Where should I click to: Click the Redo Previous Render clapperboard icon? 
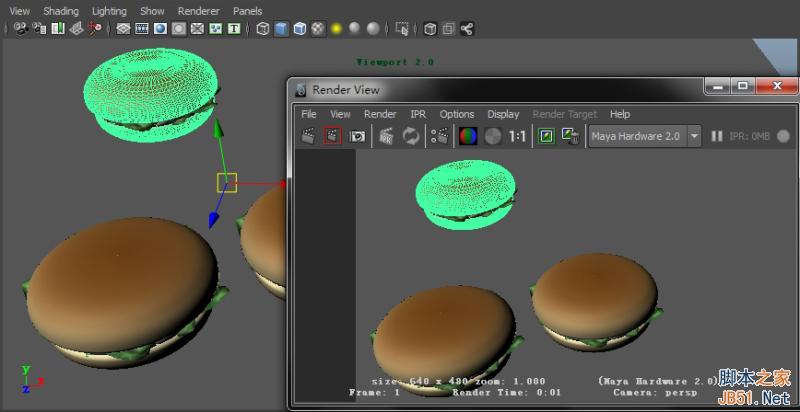pos(308,136)
